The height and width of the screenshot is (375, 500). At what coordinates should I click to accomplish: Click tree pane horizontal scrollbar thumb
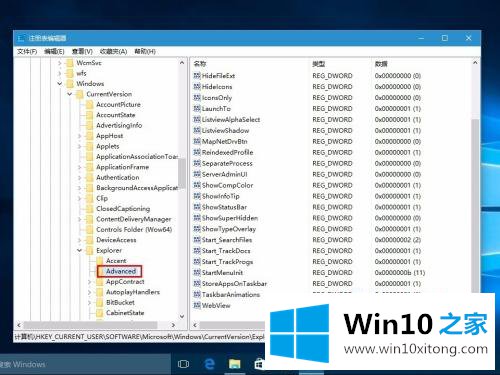tap(90, 325)
